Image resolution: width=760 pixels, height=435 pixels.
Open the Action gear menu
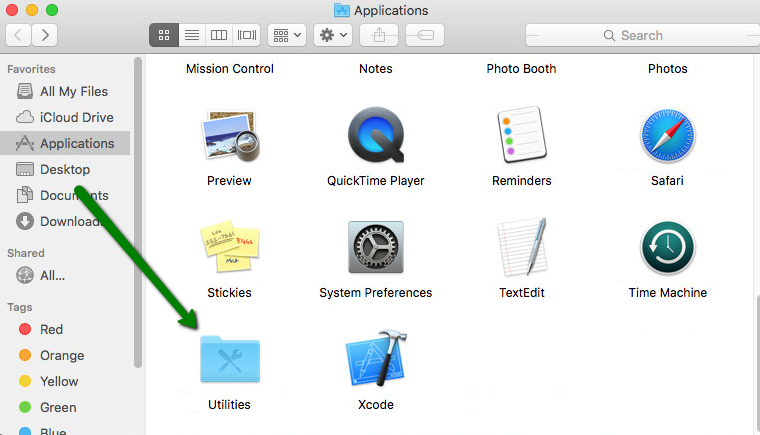pyautogui.click(x=333, y=35)
